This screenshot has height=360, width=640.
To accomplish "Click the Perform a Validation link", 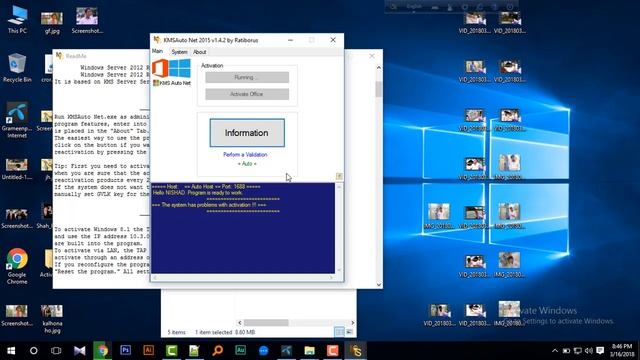I will tap(245, 155).
